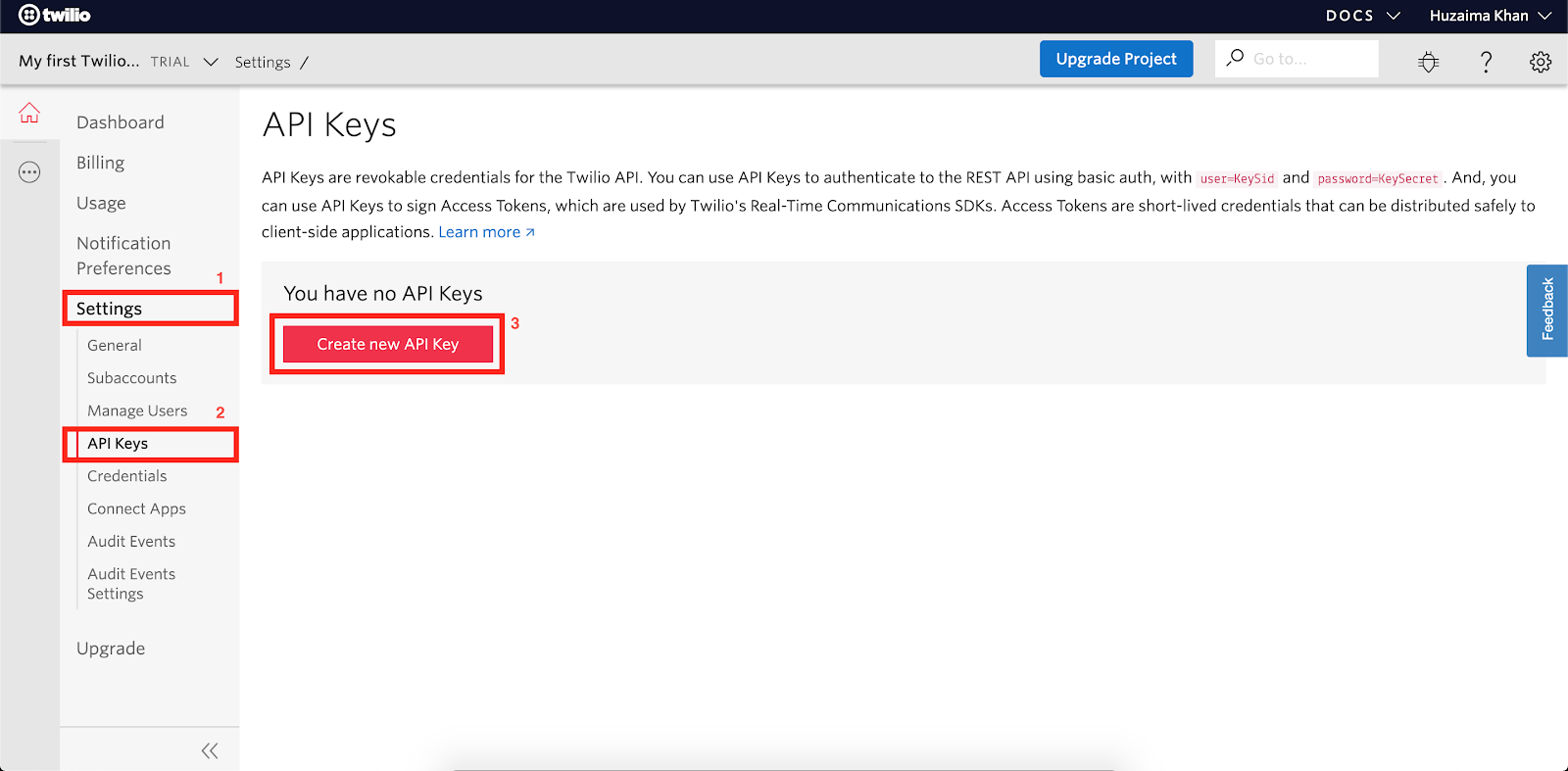This screenshot has width=1568, height=771.
Task: Open Subaccounts settings
Action: point(132,378)
